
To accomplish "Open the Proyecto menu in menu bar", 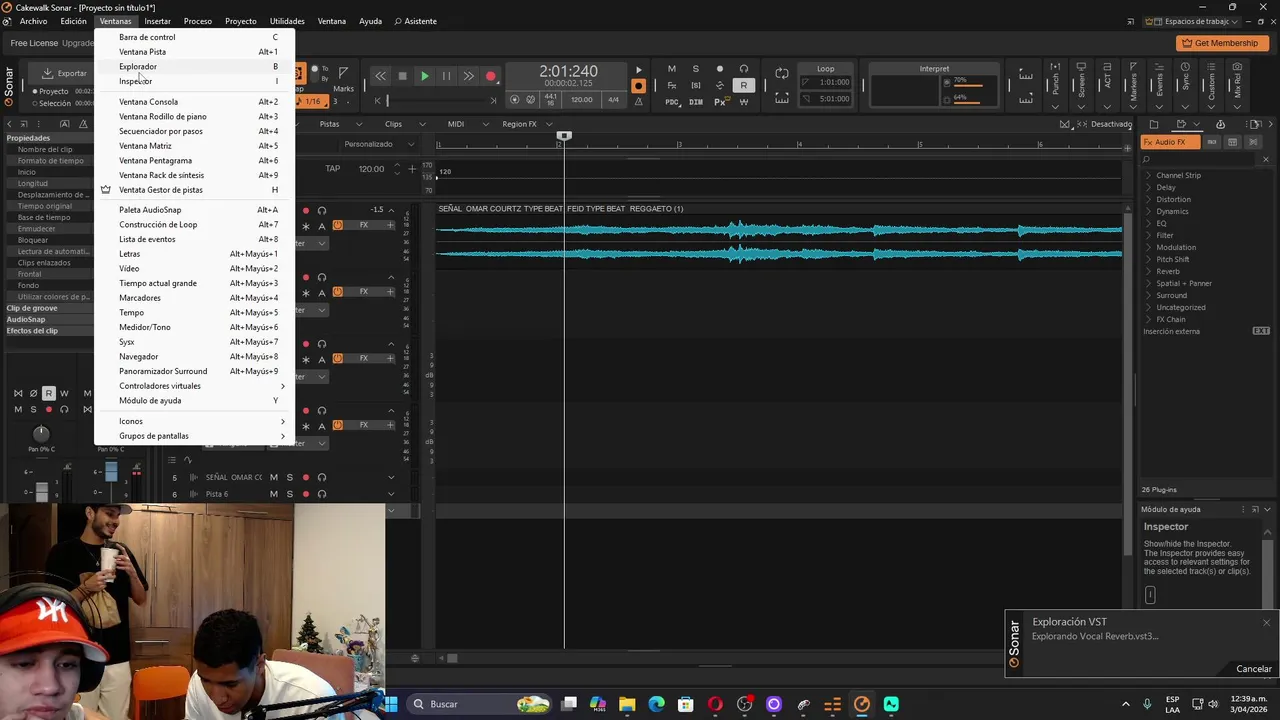I will pos(240,21).
